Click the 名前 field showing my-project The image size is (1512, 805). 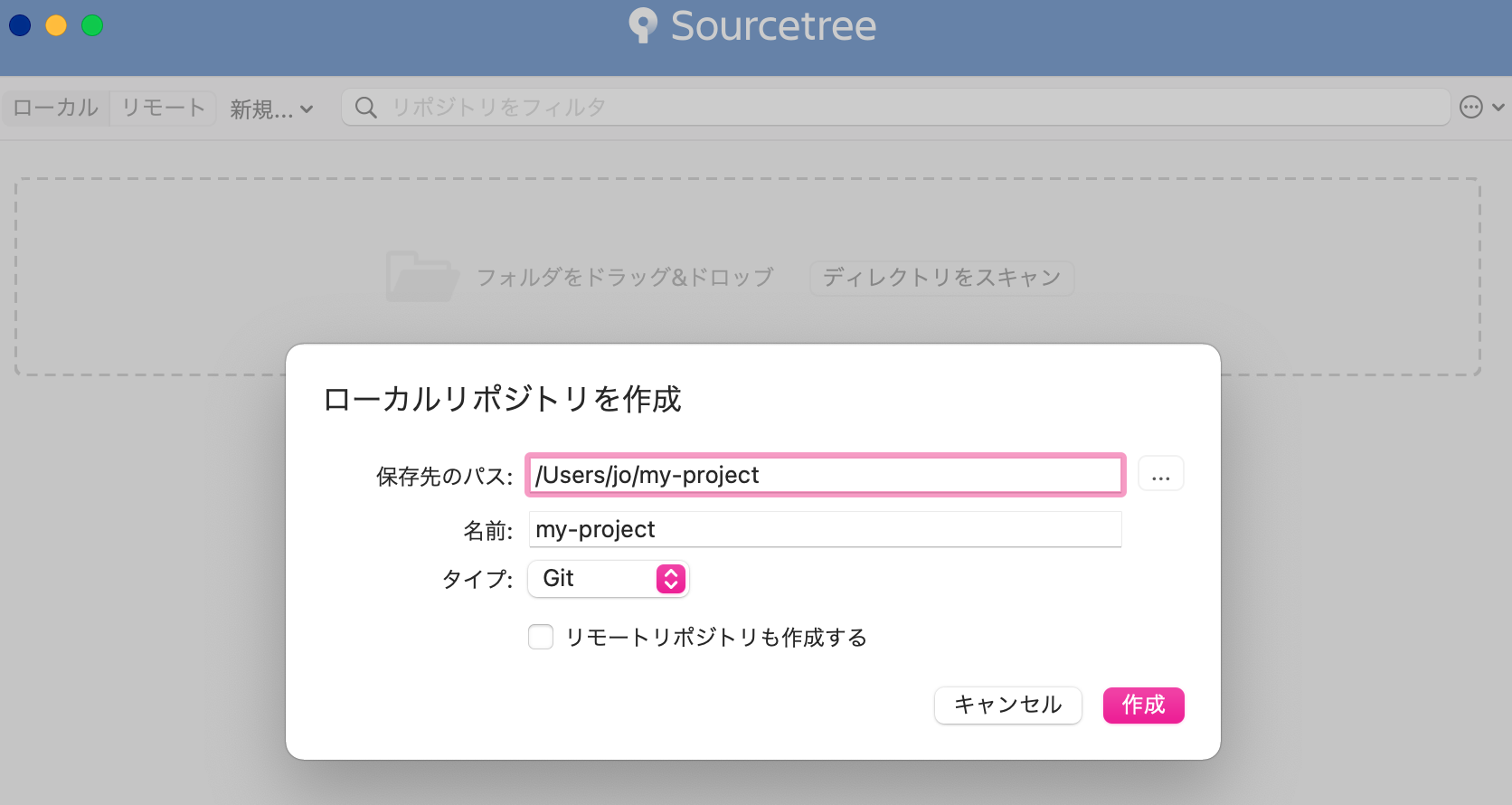coord(823,529)
